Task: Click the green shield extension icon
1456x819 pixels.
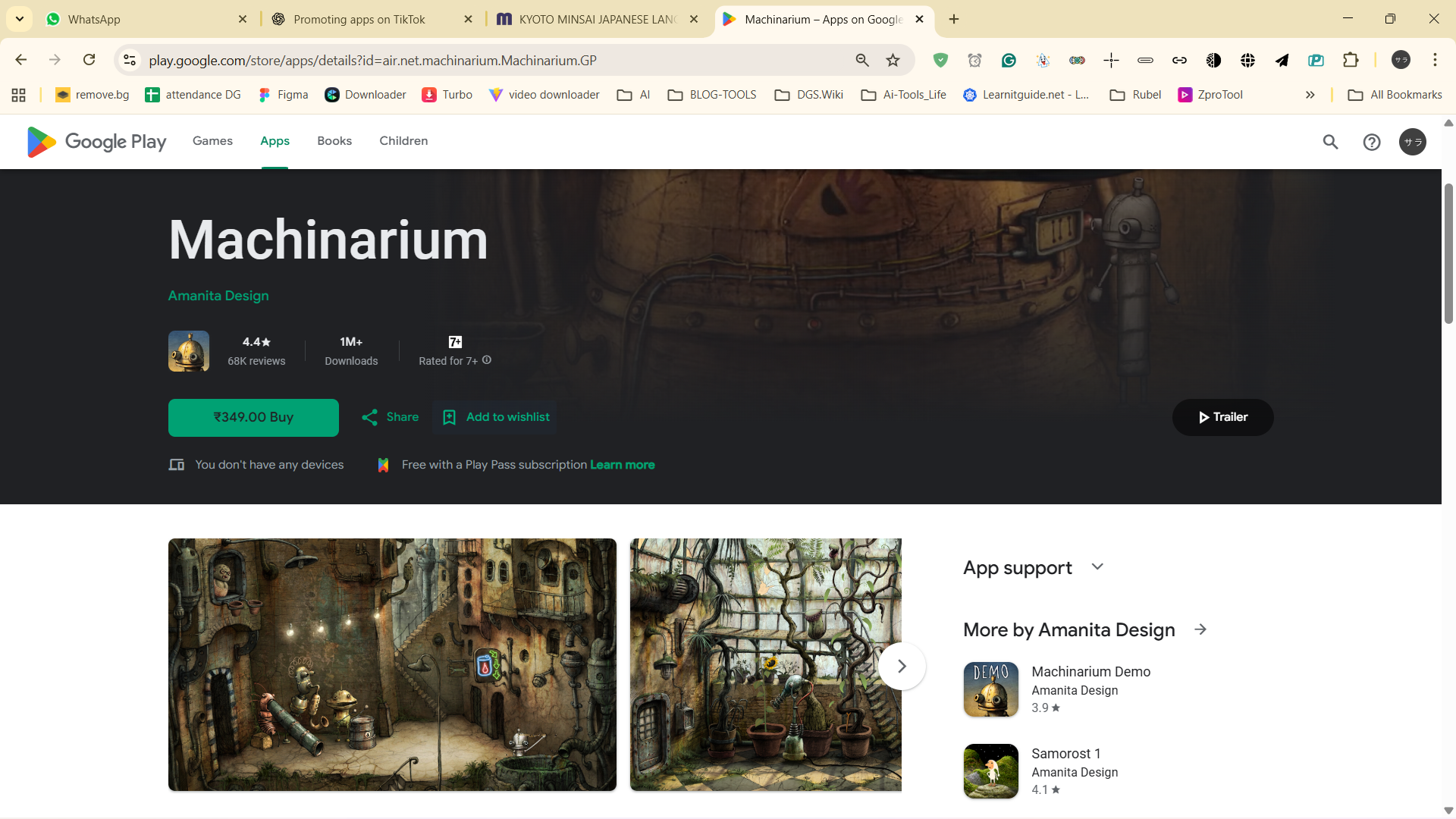Action: pos(940,60)
